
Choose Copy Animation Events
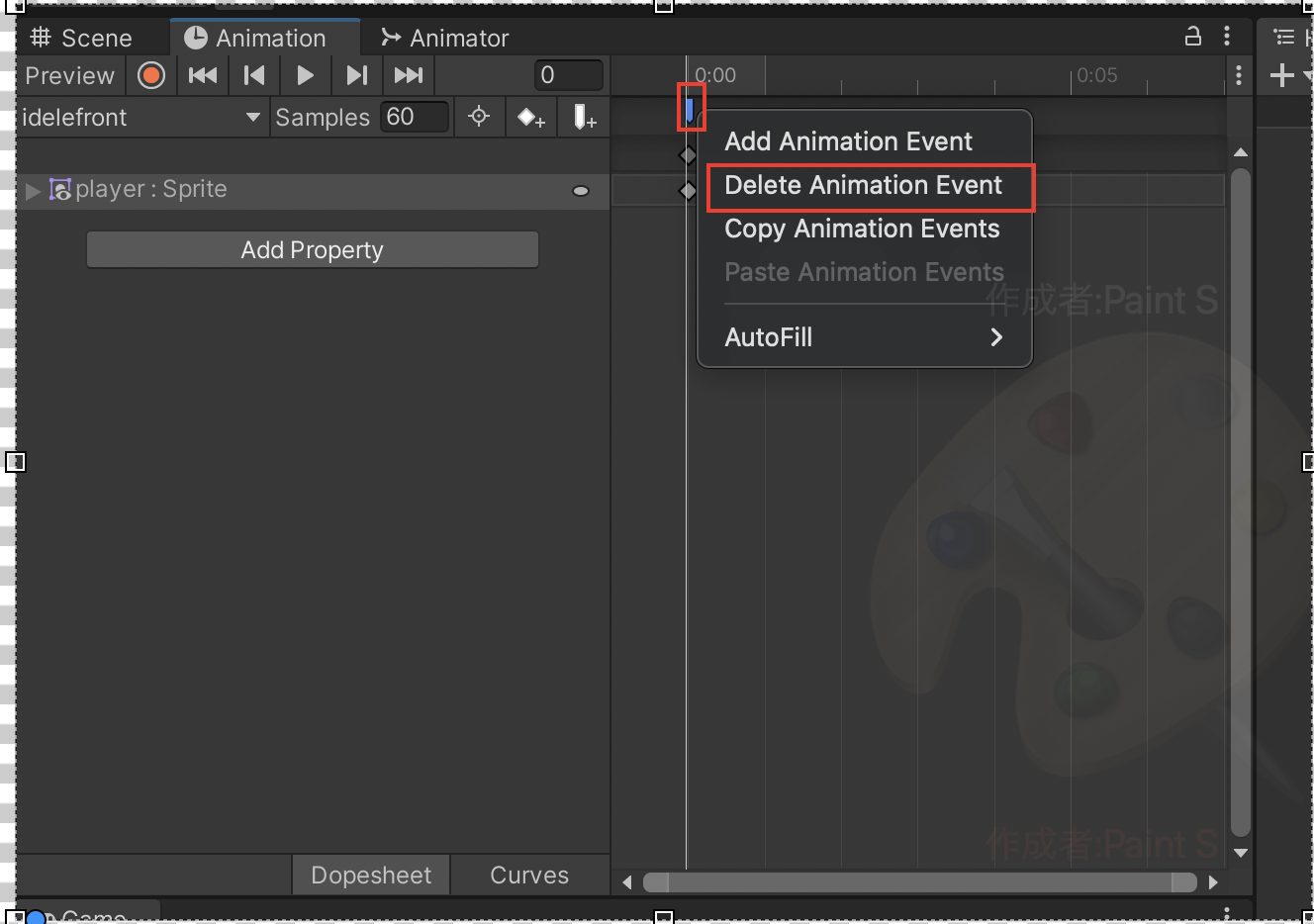tap(865, 229)
